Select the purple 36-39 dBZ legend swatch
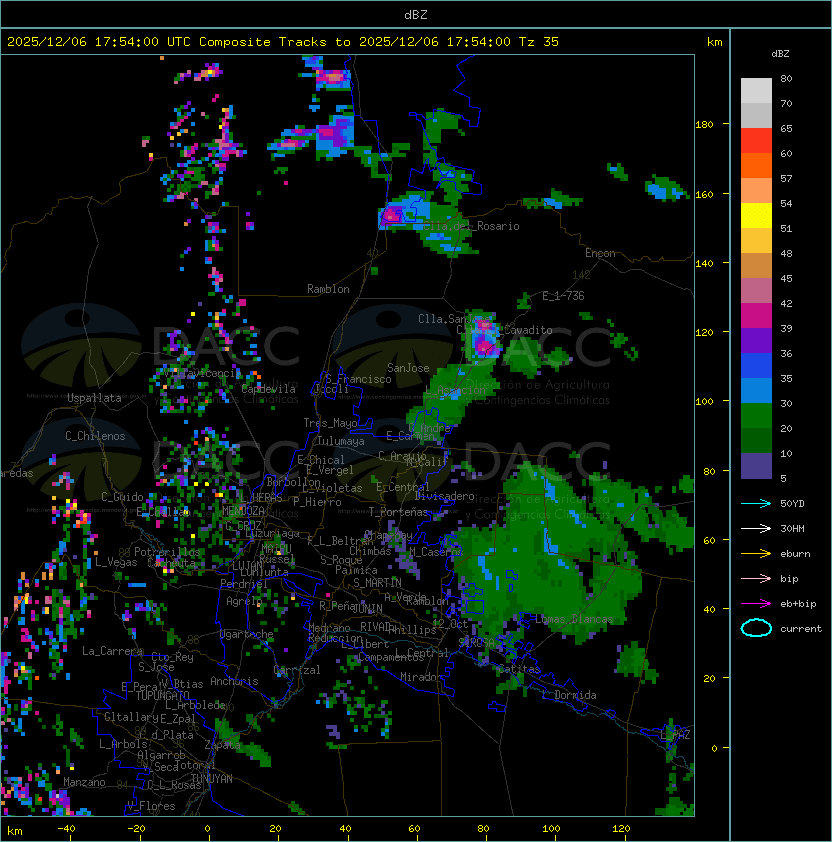832x842 pixels. click(756, 341)
